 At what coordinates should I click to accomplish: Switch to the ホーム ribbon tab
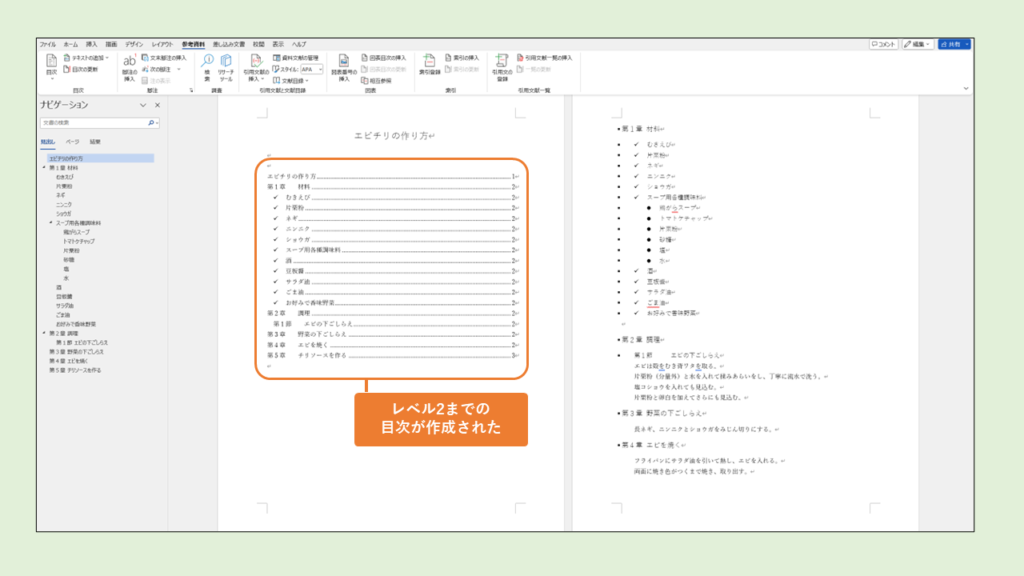point(71,44)
